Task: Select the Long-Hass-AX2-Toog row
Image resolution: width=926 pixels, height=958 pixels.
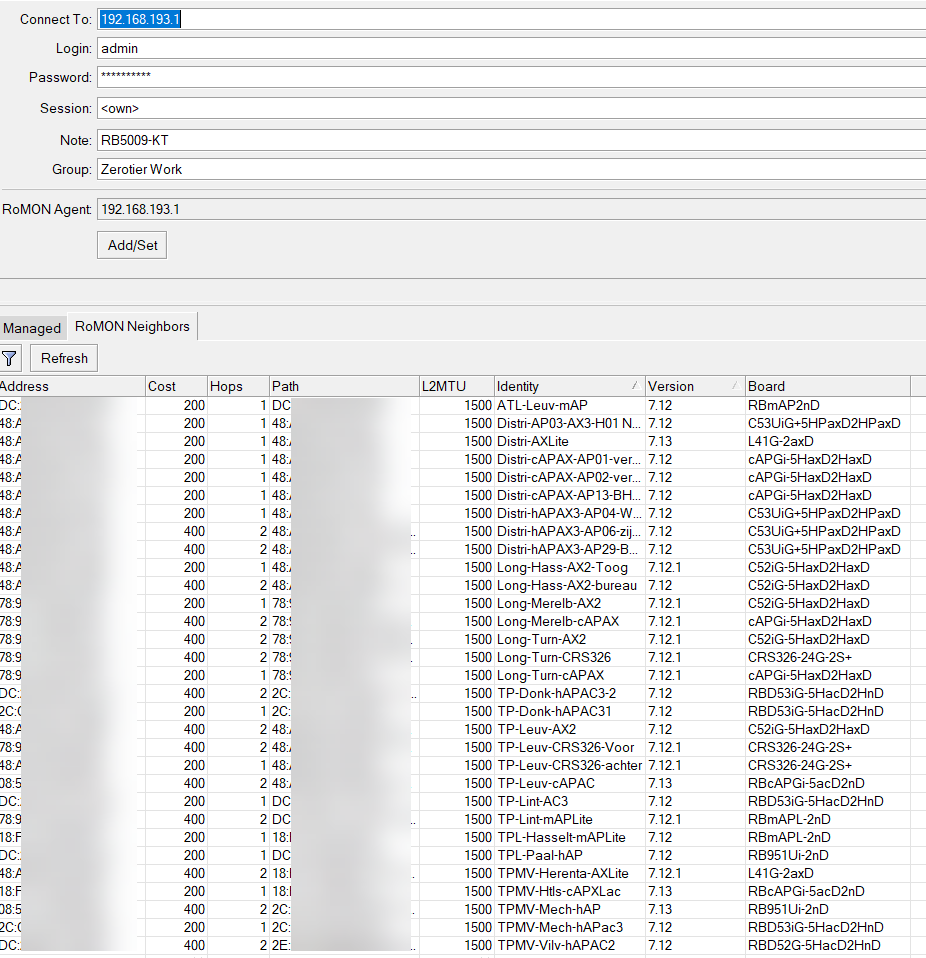Action: pyautogui.click(x=463, y=567)
